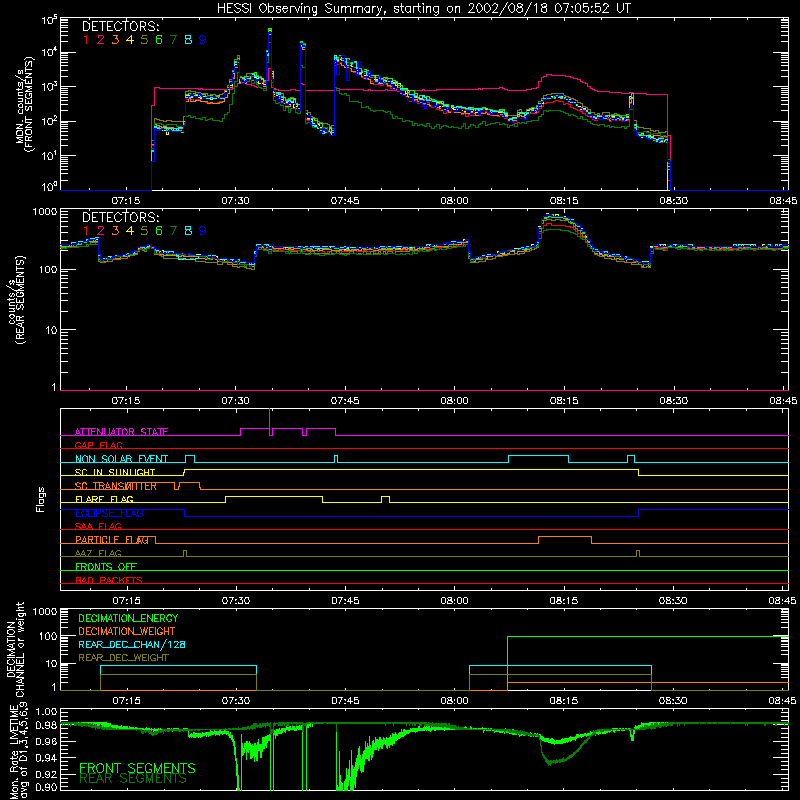800x800 pixels.
Task: Click the 0.98 y-axis tick on the livetime plot
Action: click(x=47, y=726)
